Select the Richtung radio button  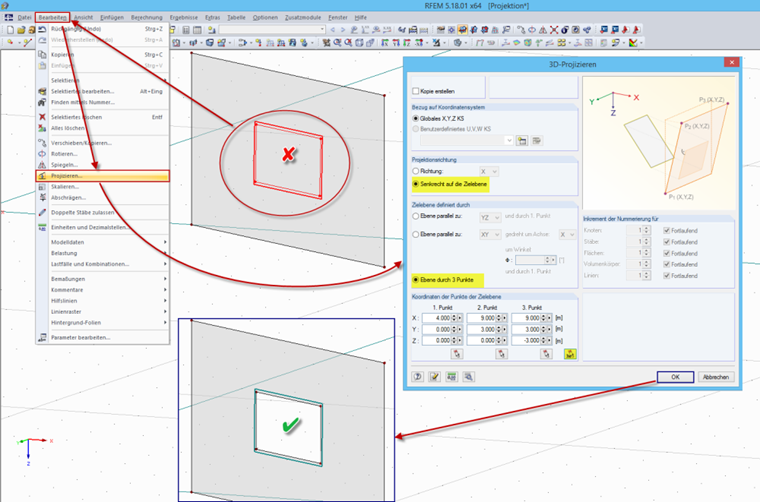[x=415, y=171]
